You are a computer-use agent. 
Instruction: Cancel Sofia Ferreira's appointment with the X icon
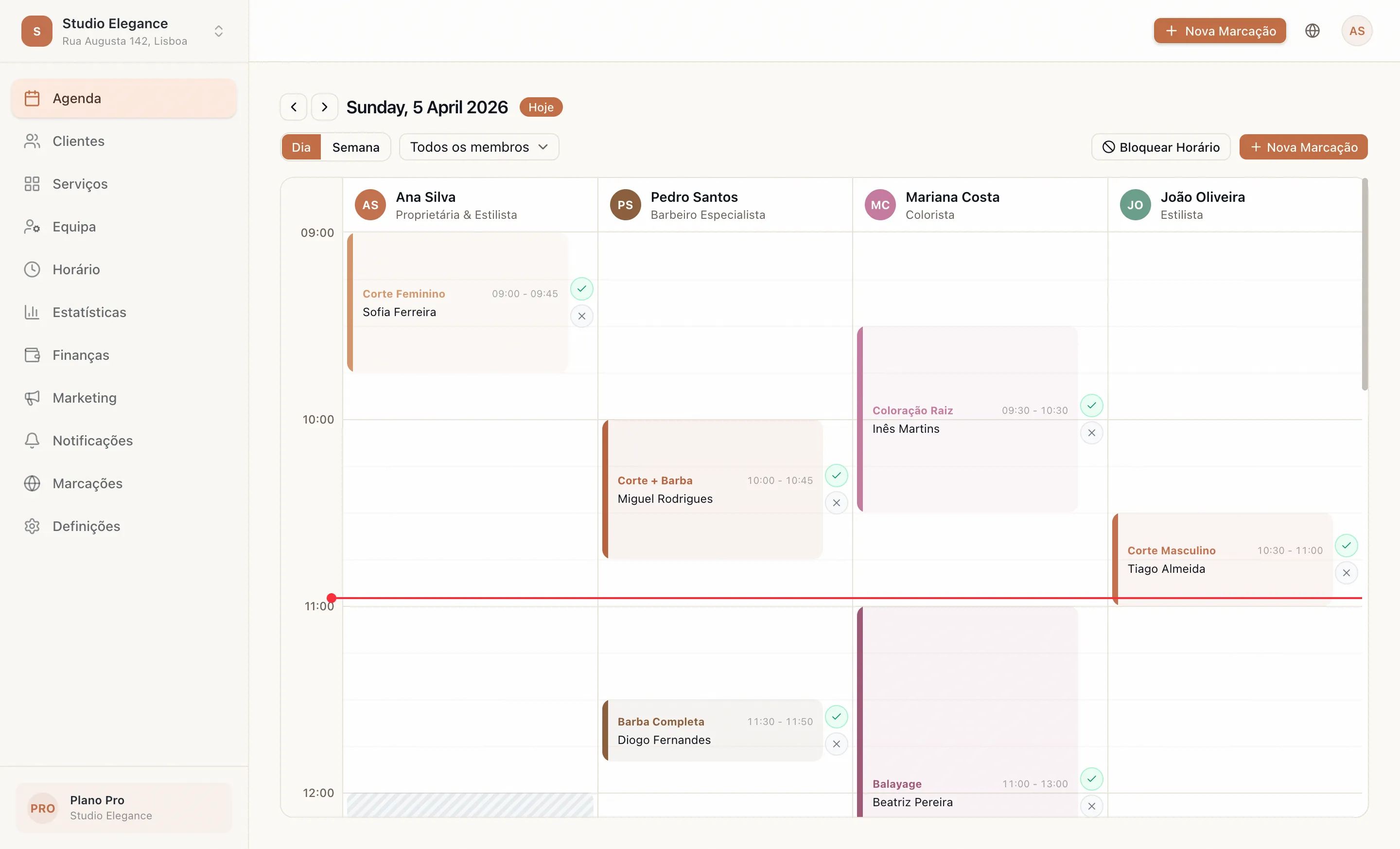point(581,316)
